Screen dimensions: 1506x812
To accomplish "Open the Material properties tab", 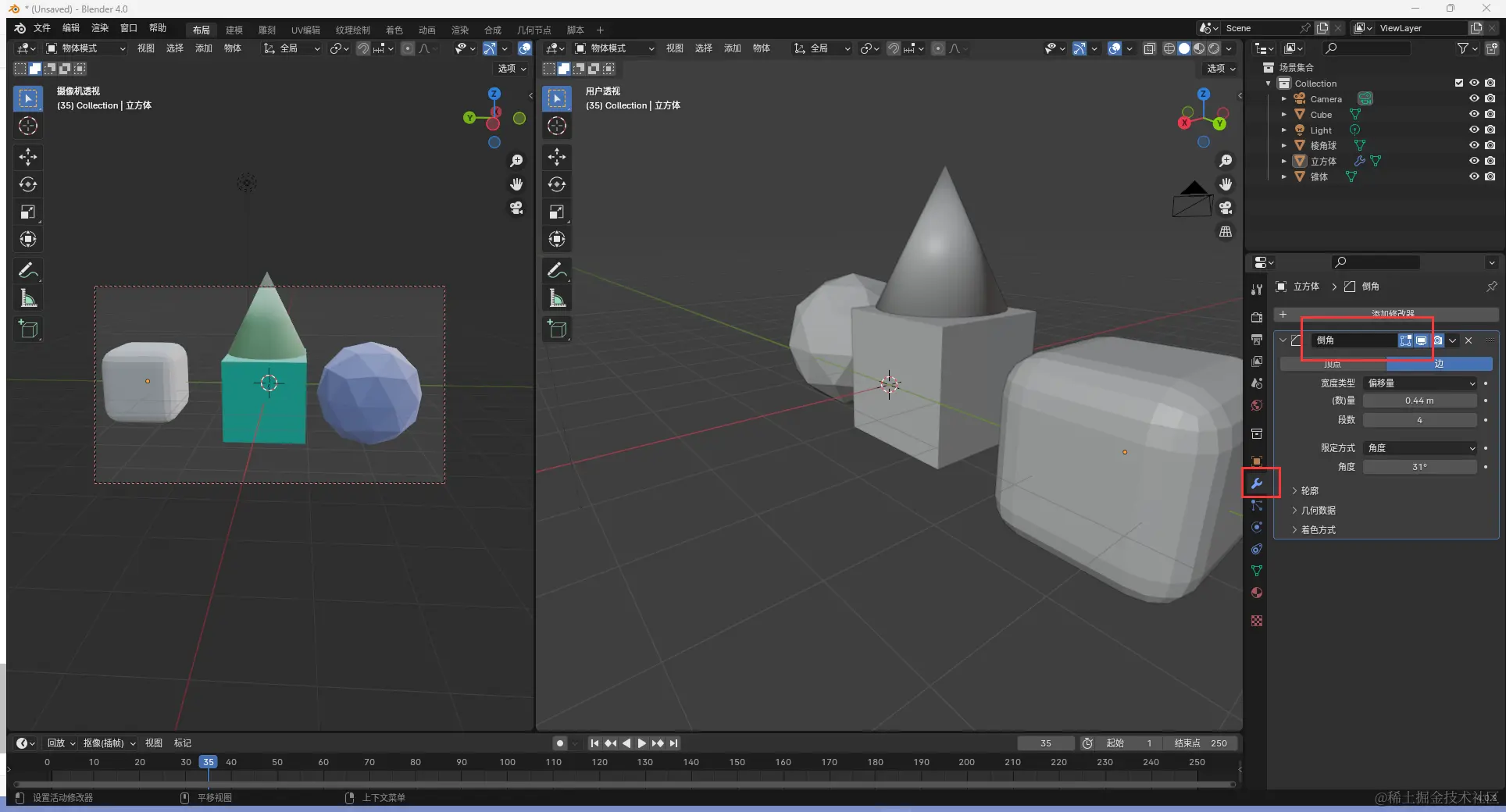I will tap(1257, 593).
